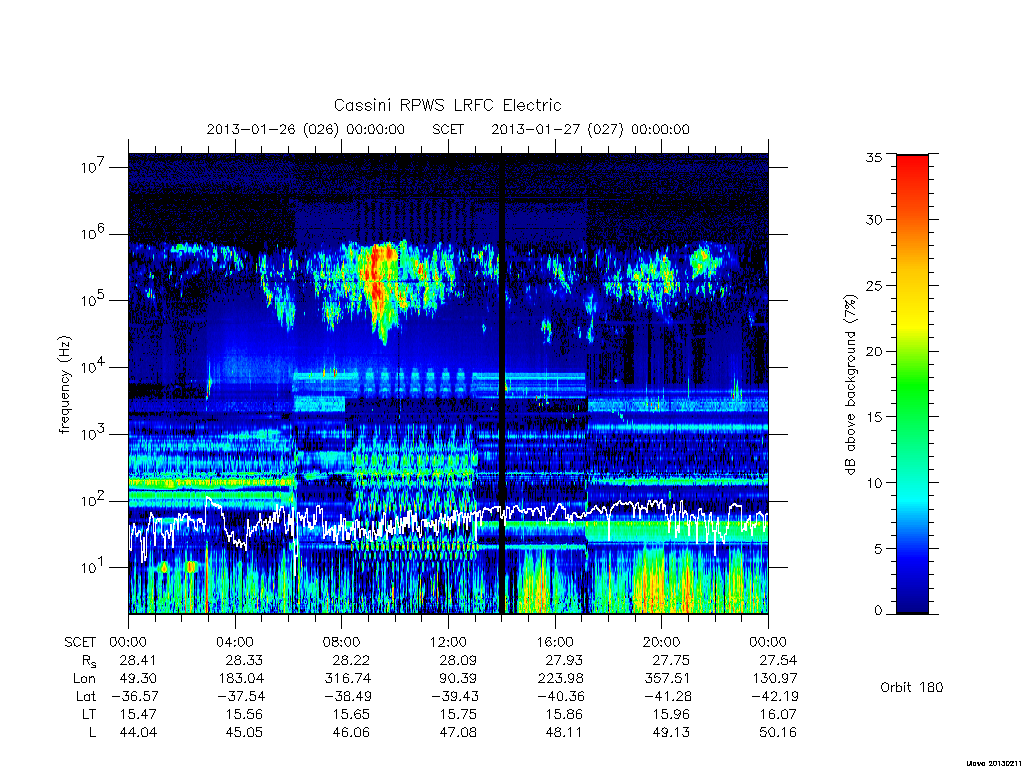Click the Lon value 316.74

[x=347, y=679]
